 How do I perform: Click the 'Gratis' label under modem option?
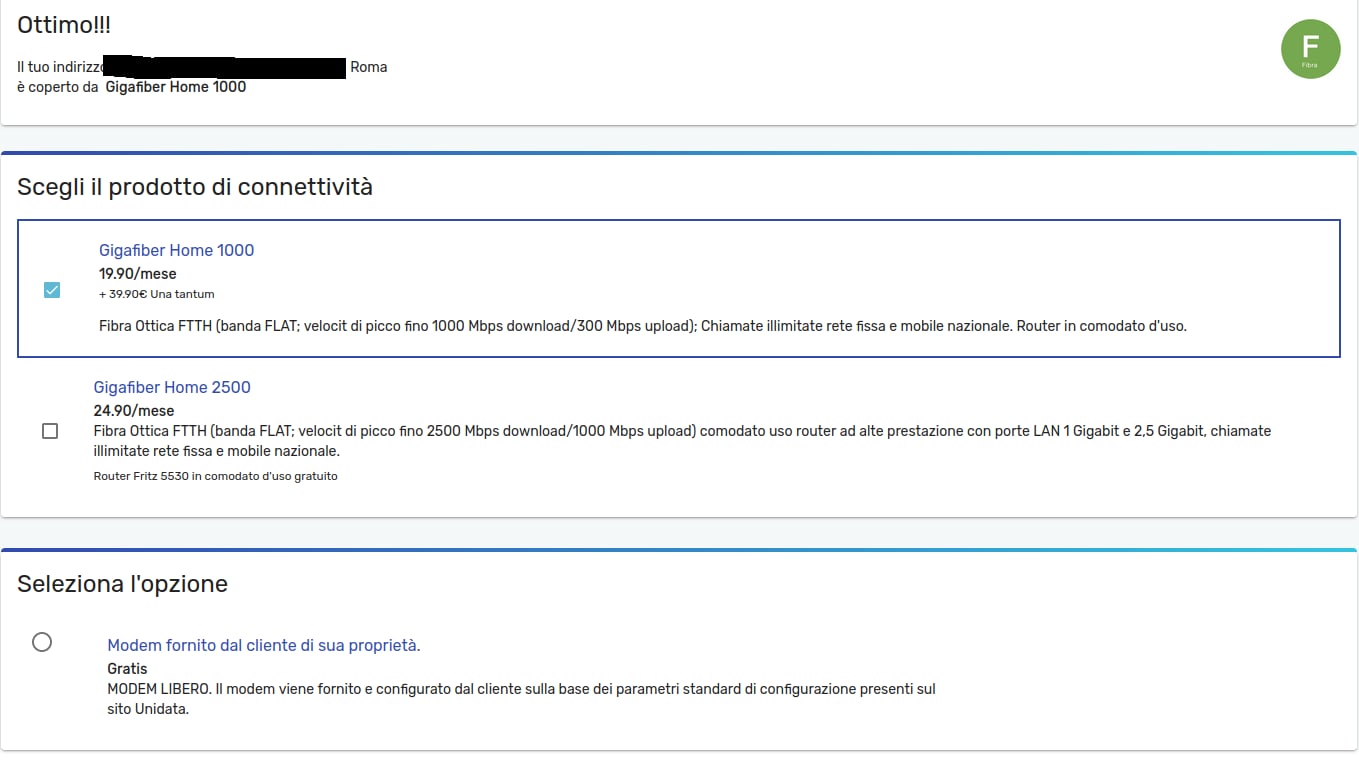coord(127,669)
